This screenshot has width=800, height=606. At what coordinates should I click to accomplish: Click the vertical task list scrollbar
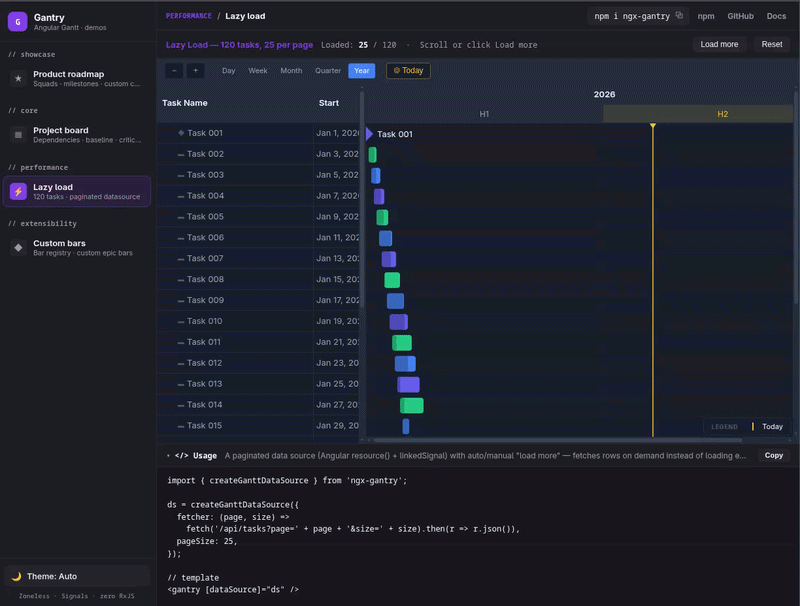[362, 200]
